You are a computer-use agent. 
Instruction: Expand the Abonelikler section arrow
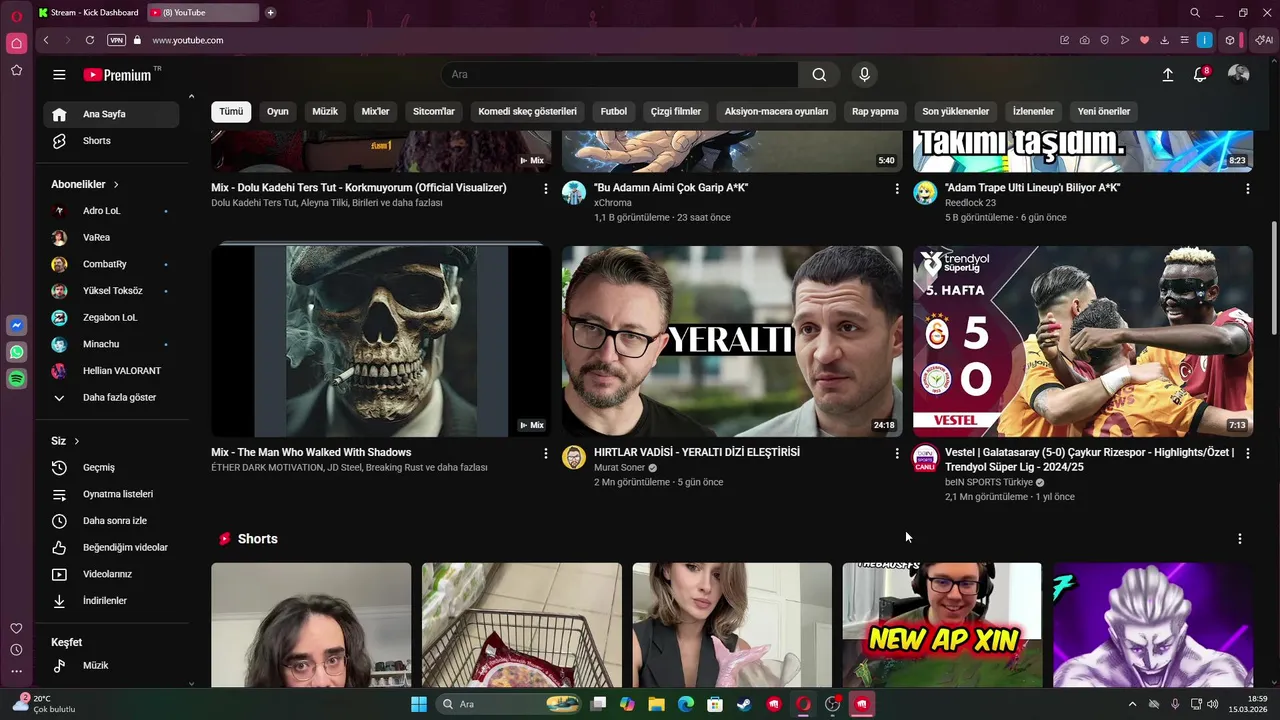click(116, 185)
